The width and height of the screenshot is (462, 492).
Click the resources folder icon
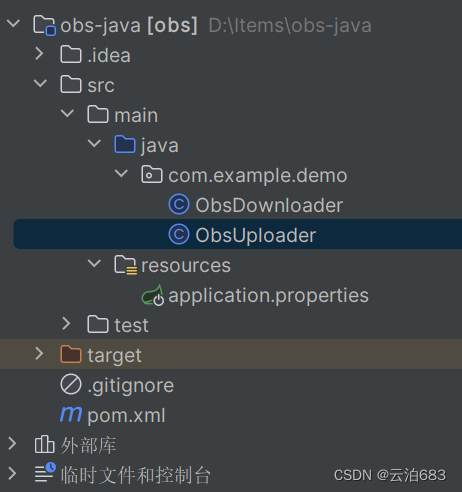(x=125, y=265)
